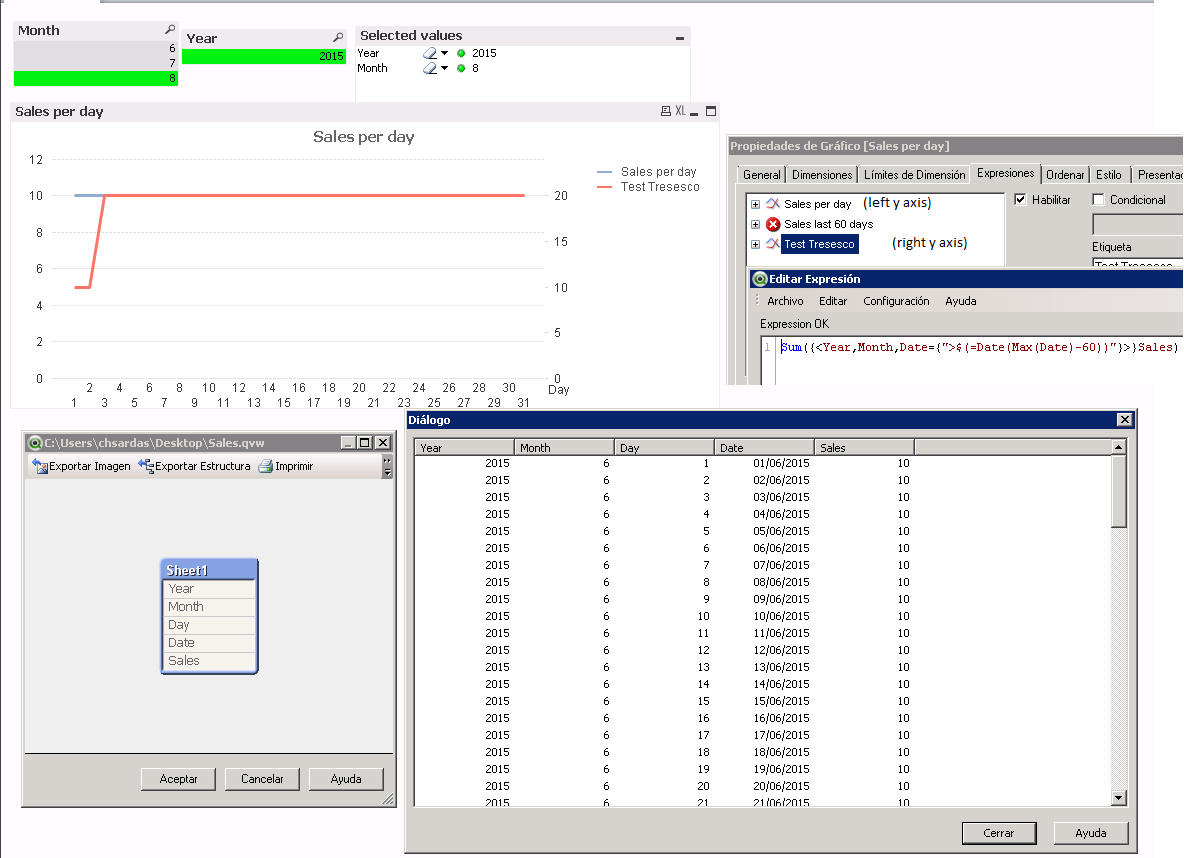This screenshot has width=1184, height=858.
Task: Send chart to Excel with XL icon
Action: coord(681,112)
